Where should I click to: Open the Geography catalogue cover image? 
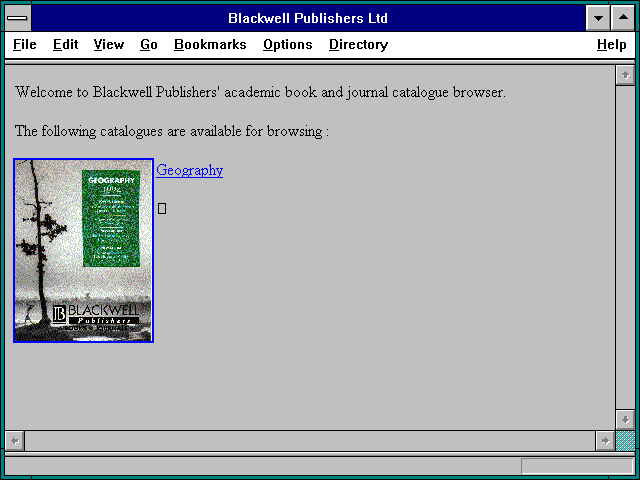(x=83, y=250)
